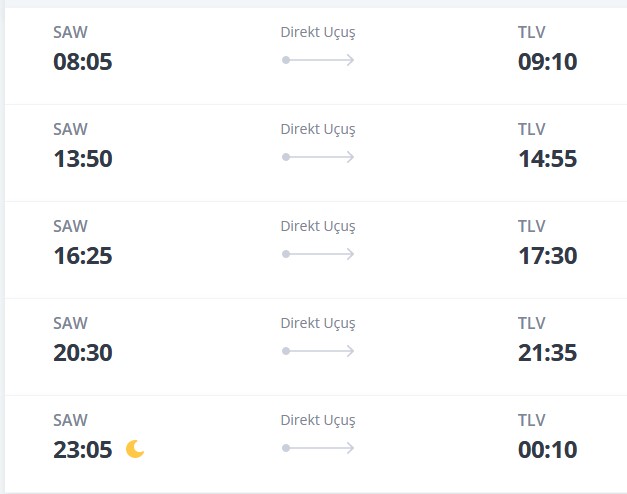Select the 16:25 departure time
This screenshot has width=627, height=494.
(83, 256)
